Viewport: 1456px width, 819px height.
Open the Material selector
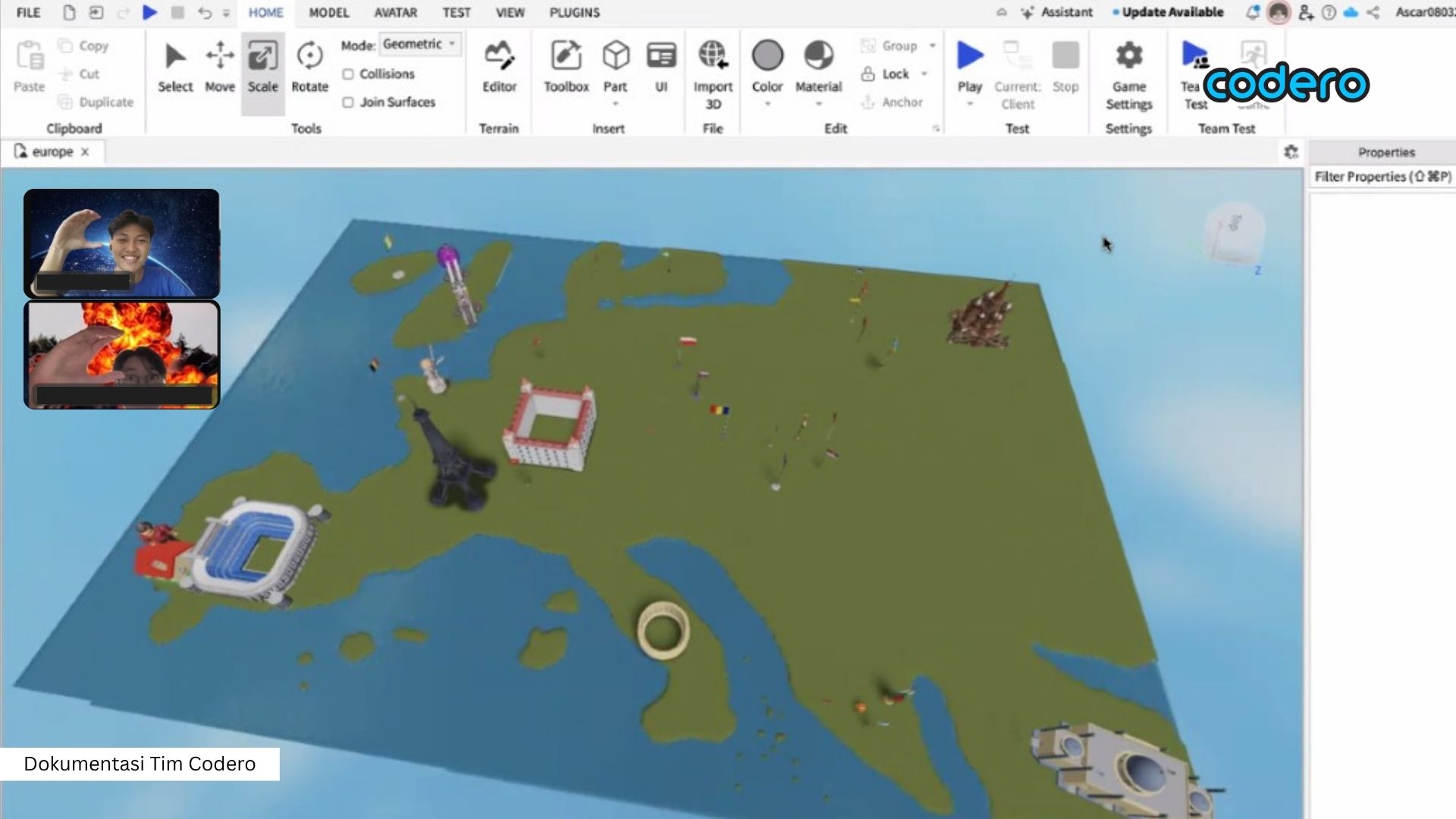818,67
